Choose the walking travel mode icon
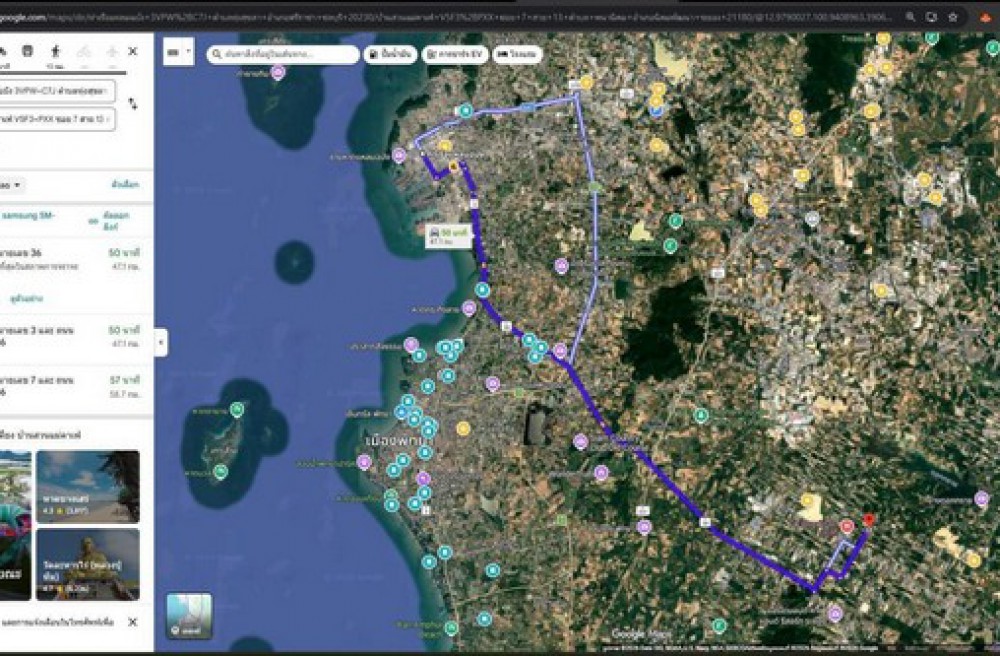Image resolution: width=1000 pixels, height=656 pixels. [55, 51]
